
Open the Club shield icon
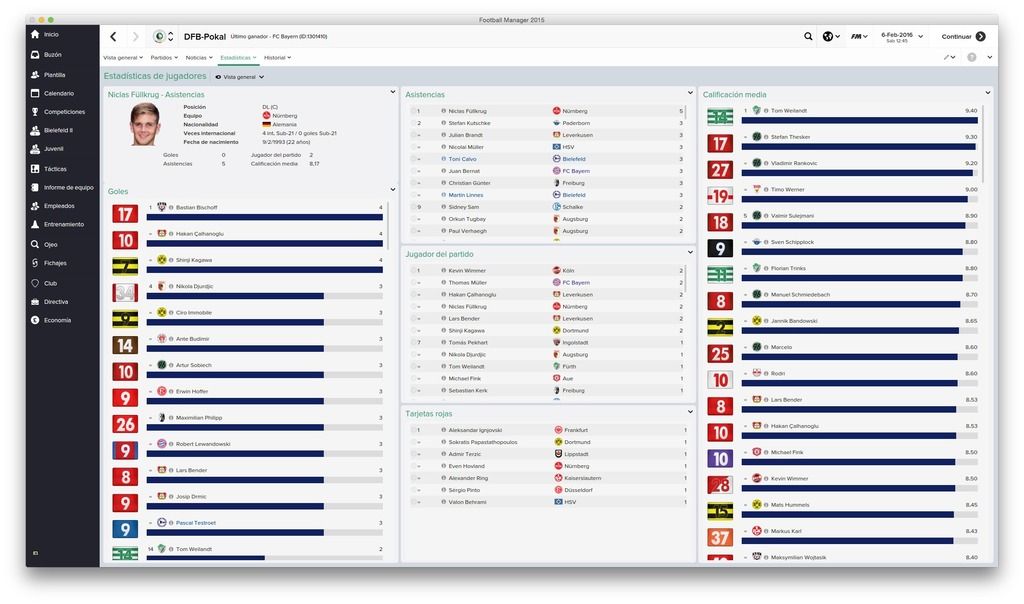(35, 283)
